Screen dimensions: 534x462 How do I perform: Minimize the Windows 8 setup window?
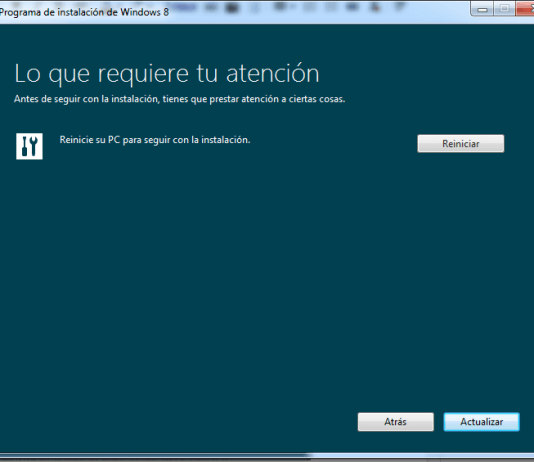[482, 9]
